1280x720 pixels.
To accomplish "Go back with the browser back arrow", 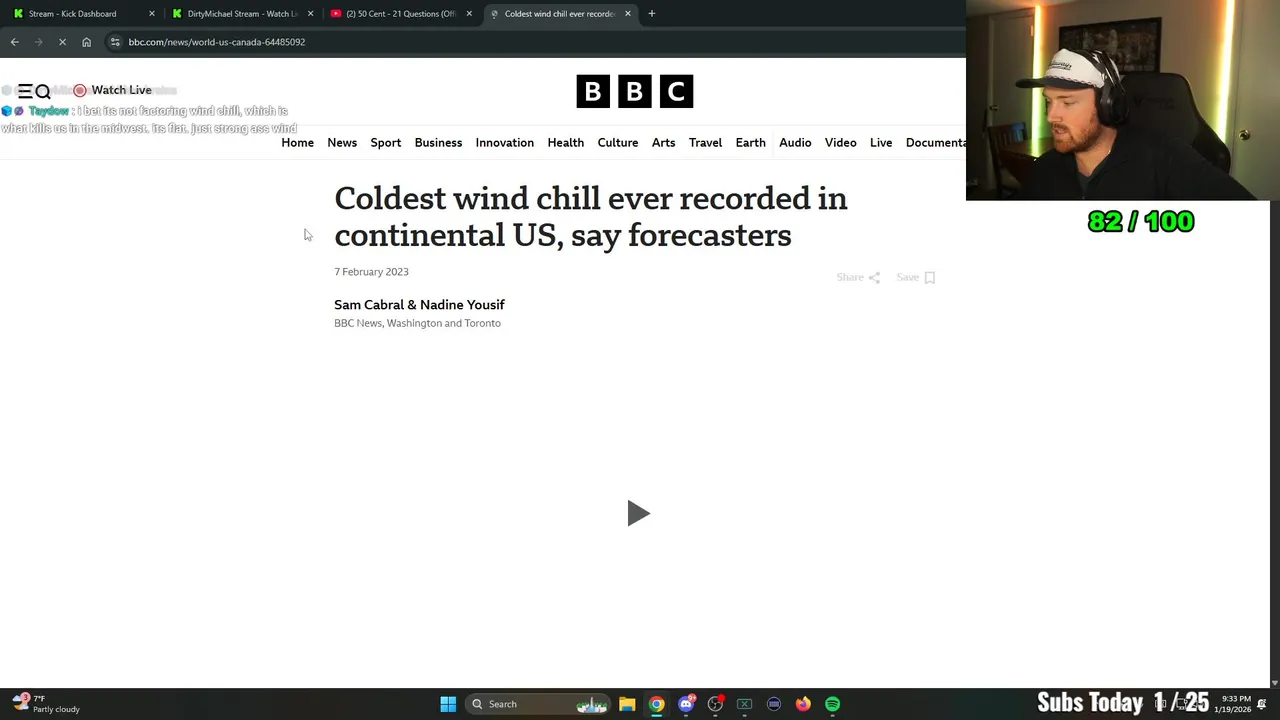I will click(14, 42).
